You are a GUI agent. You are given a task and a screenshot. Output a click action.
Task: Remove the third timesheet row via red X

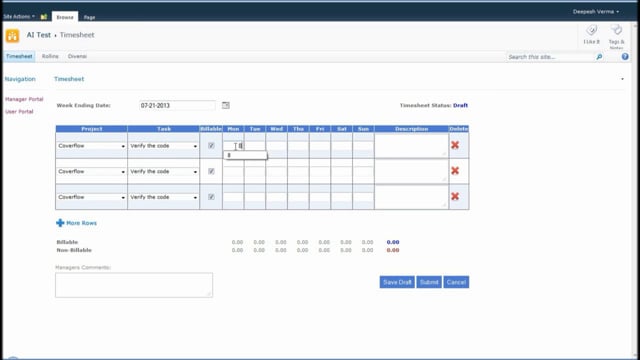point(455,196)
